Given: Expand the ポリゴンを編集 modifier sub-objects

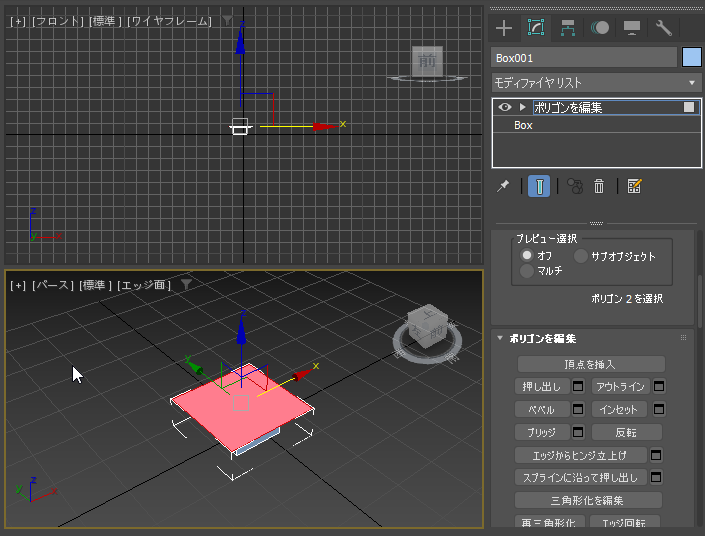Looking at the screenshot, I should pyautogui.click(x=522, y=107).
